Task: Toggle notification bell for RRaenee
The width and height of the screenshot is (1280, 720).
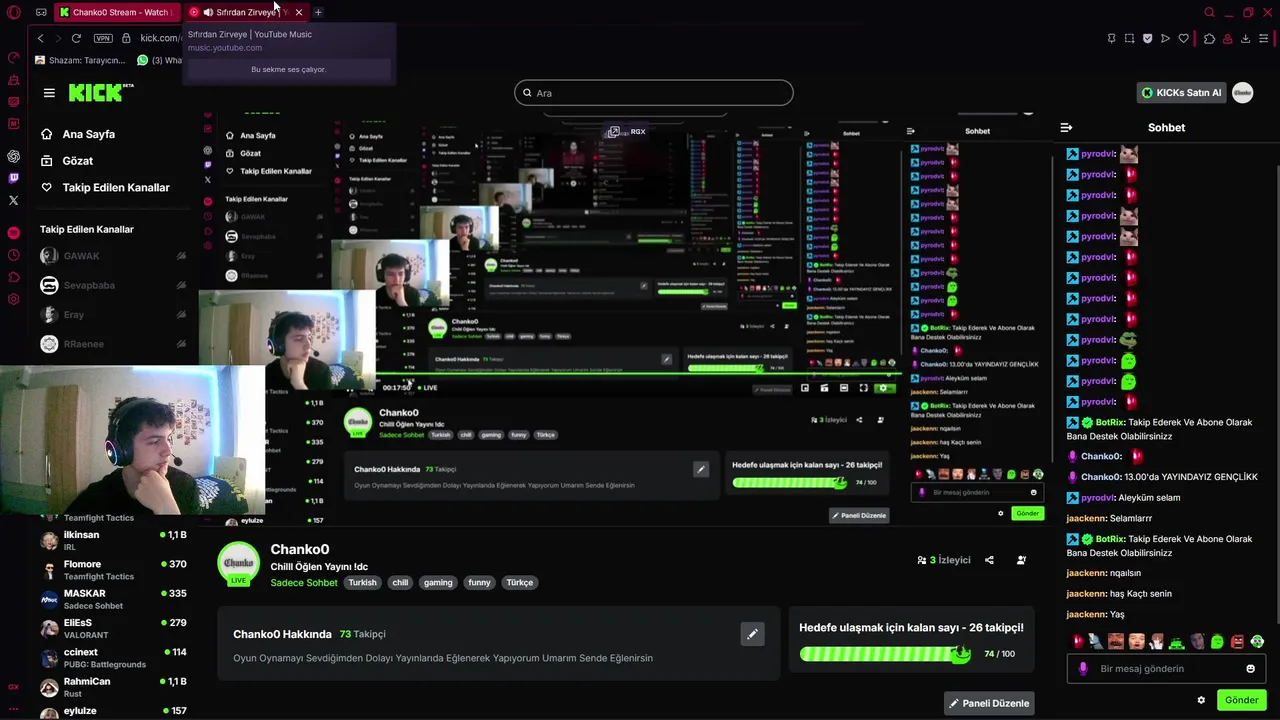Action: click(x=181, y=344)
